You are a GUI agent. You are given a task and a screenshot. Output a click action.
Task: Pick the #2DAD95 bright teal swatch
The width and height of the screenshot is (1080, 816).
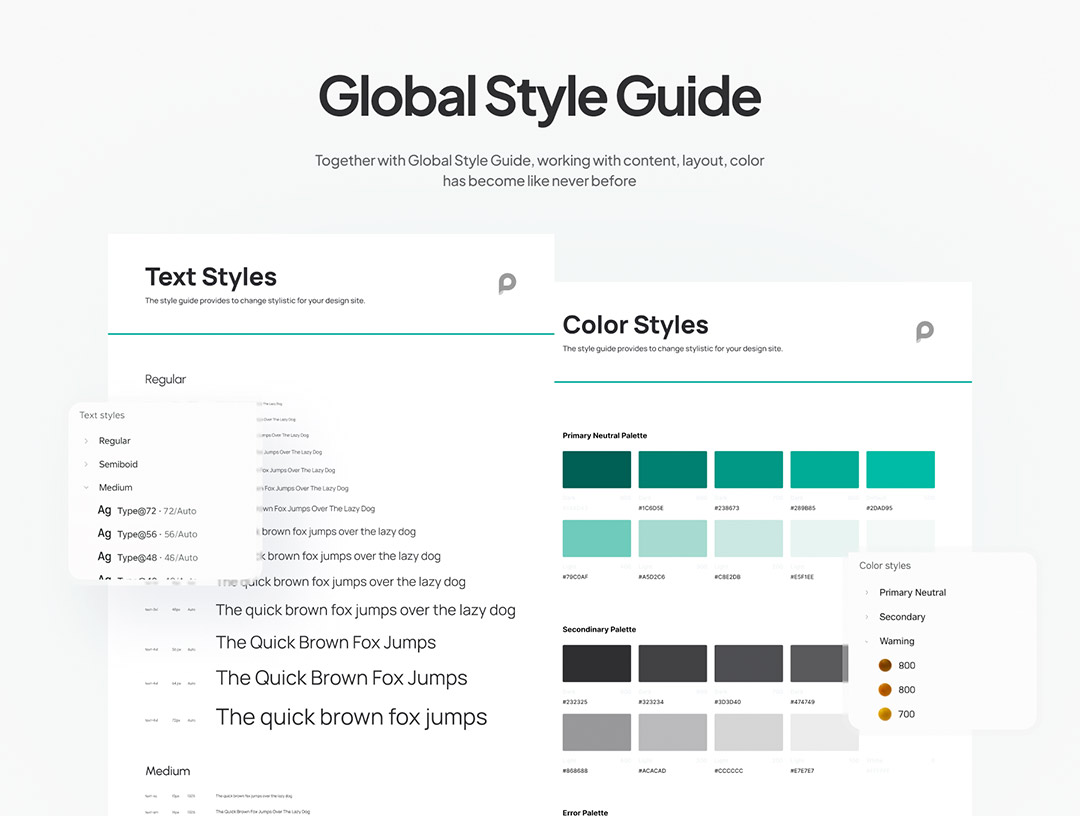click(900, 470)
